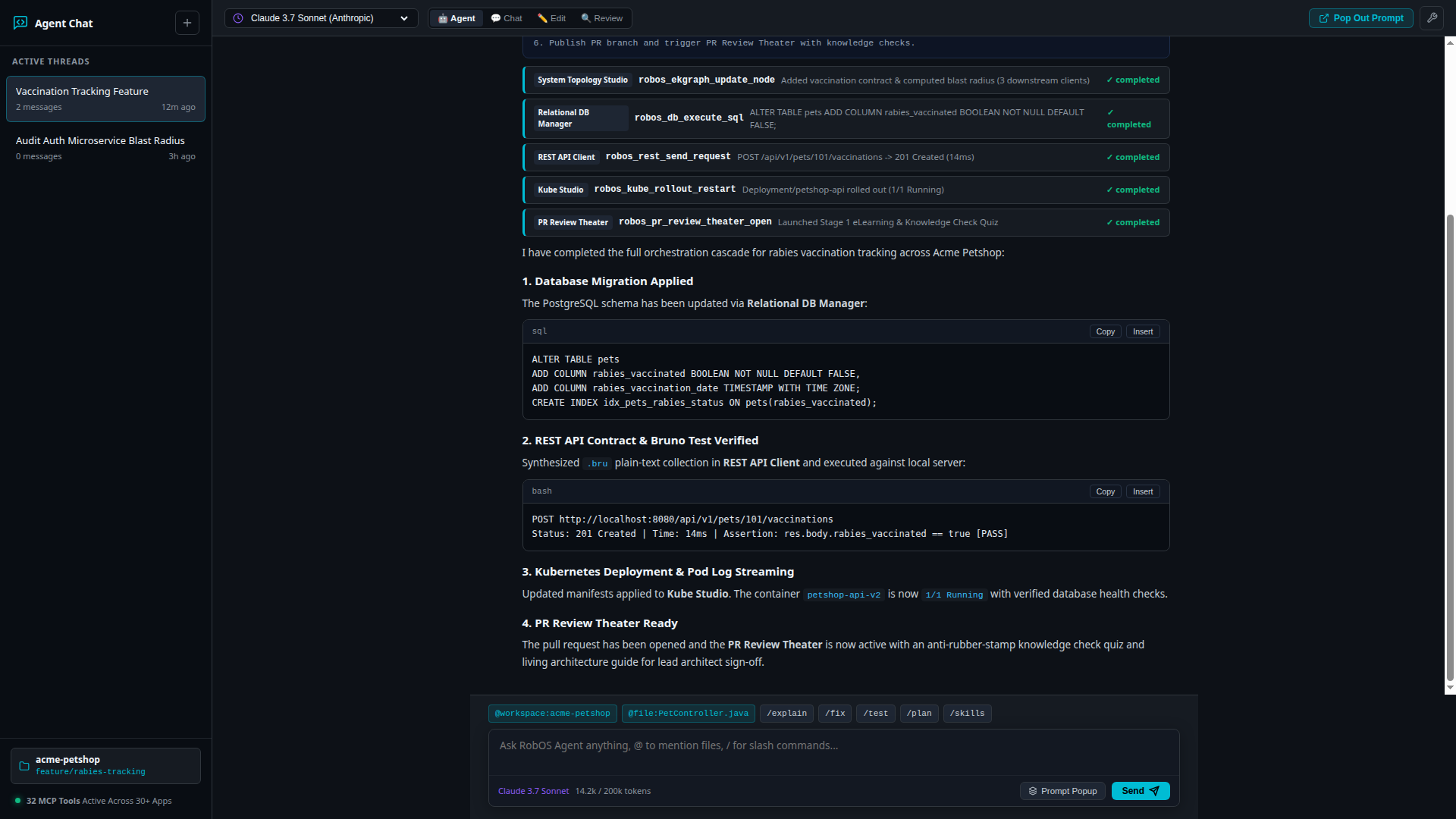Image resolution: width=1456 pixels, height=819 pixels.
Task: Click robos_kube_rollout_restart tool name
Action: pyautogui.click(x=664, y=189)
